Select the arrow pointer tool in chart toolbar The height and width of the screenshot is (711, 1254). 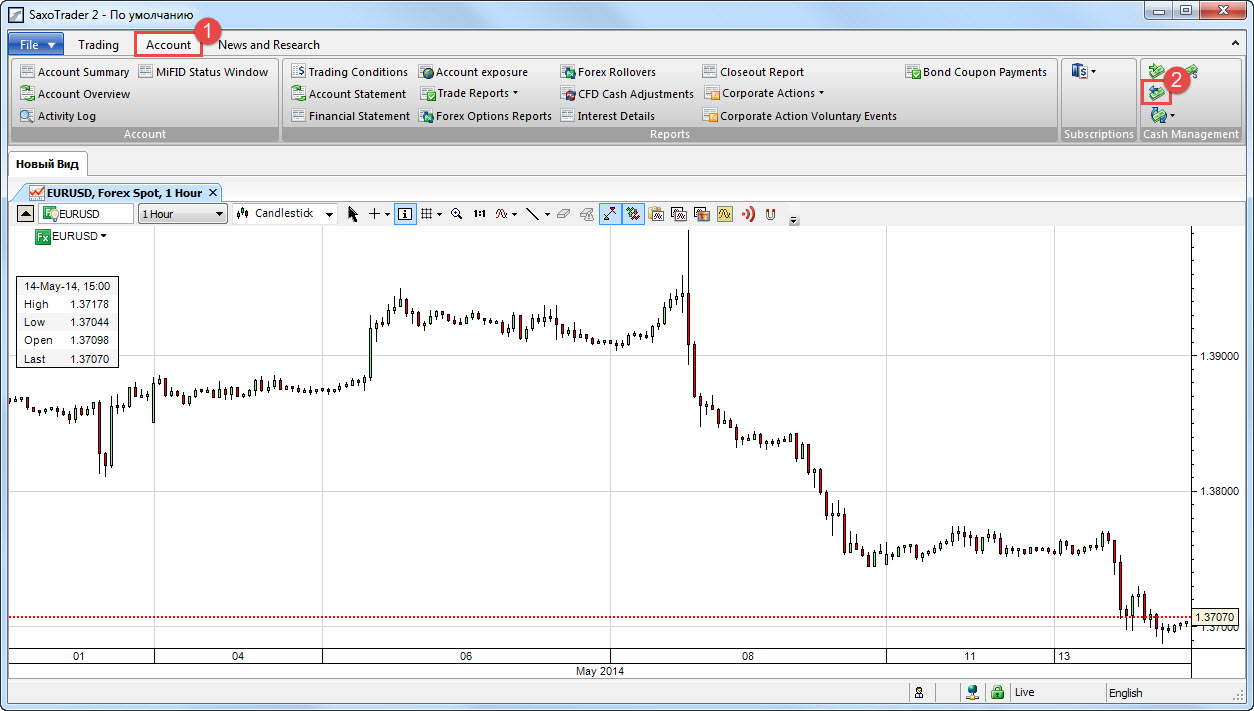coord(352,213)
